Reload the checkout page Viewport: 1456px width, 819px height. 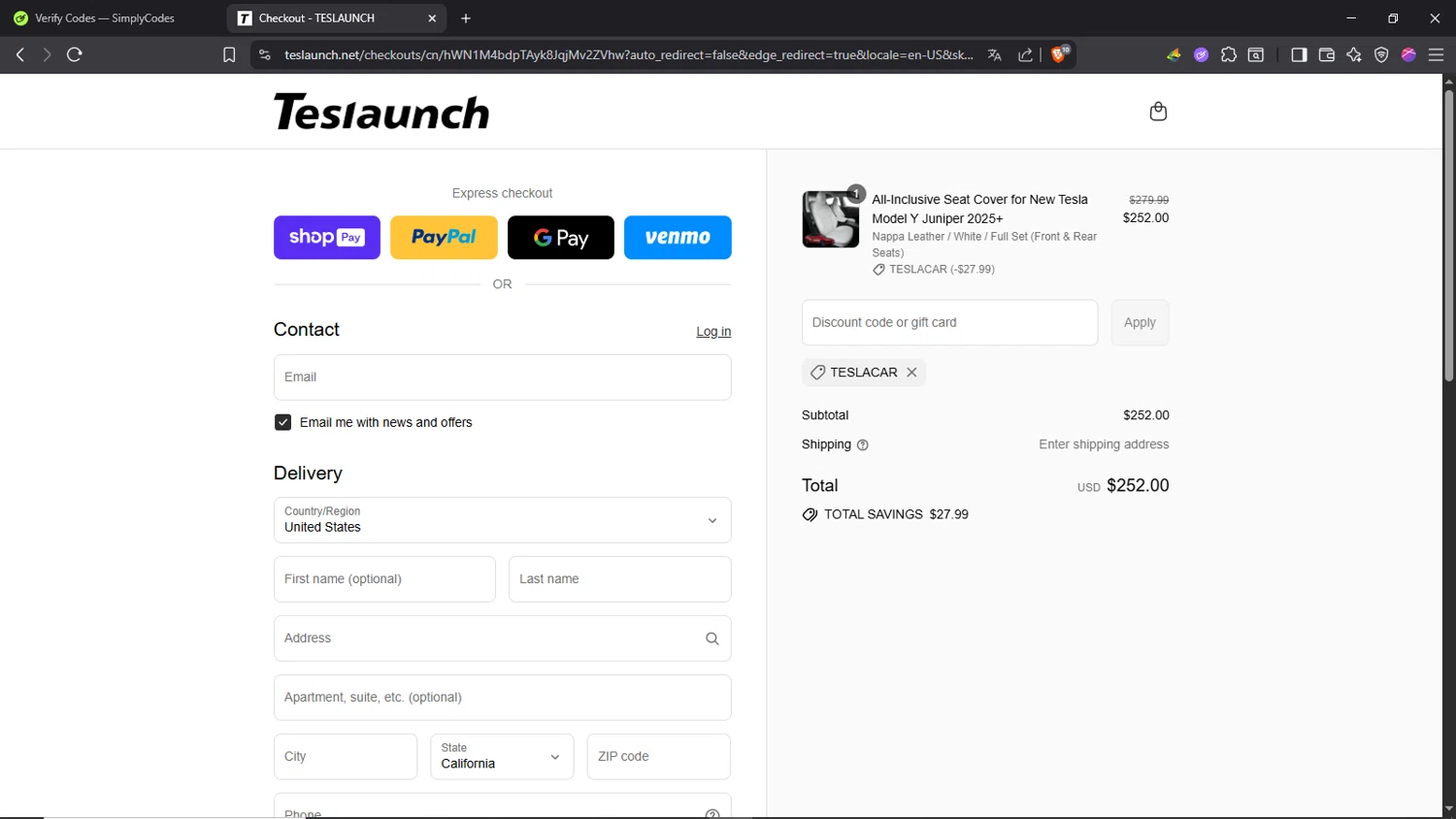point(75,55)
